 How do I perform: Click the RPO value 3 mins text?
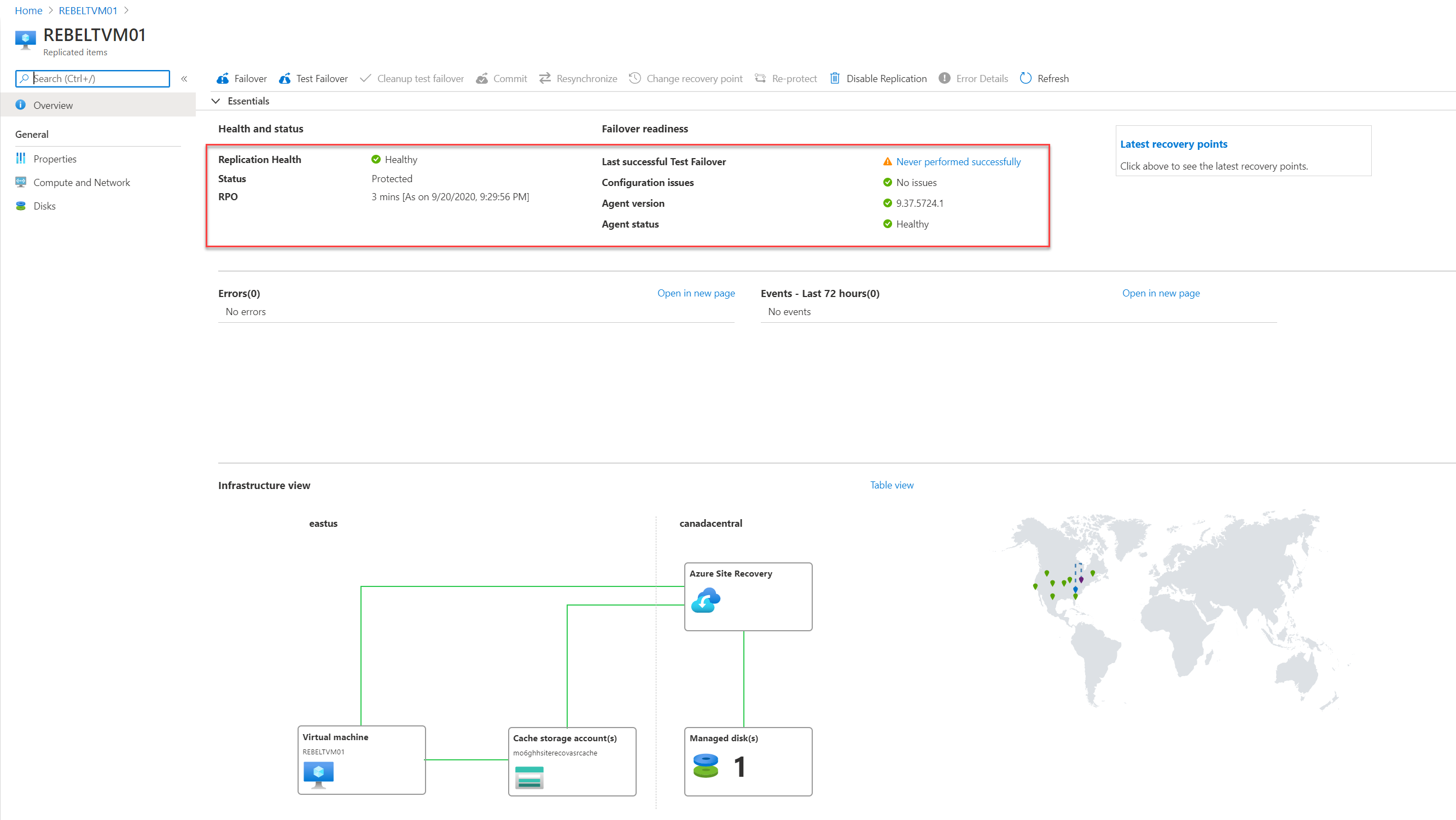451,197
